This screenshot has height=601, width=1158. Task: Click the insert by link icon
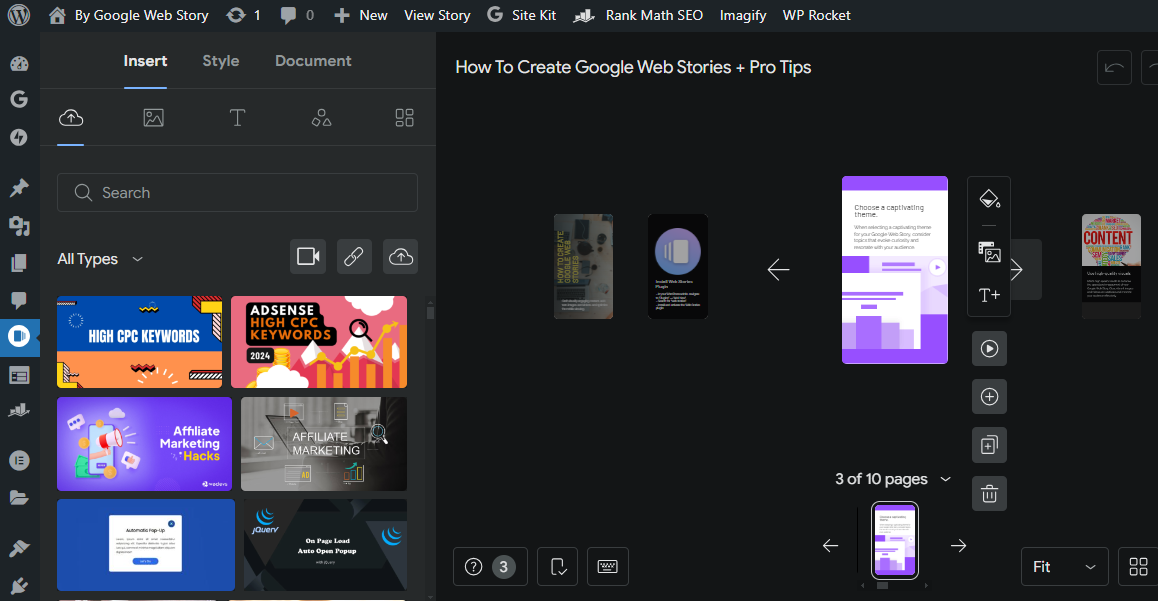354,256
